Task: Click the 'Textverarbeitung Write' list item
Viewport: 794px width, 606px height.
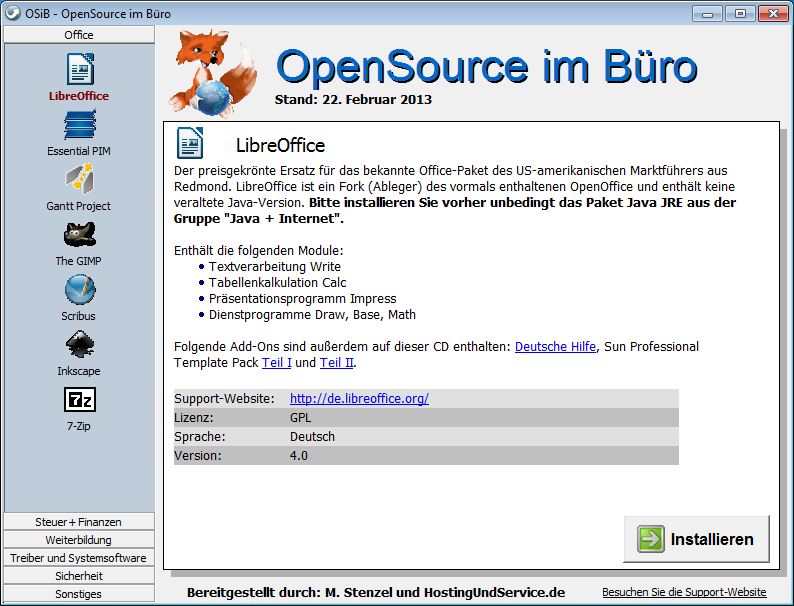Action: pyautogui.click(x=274, y=267)
